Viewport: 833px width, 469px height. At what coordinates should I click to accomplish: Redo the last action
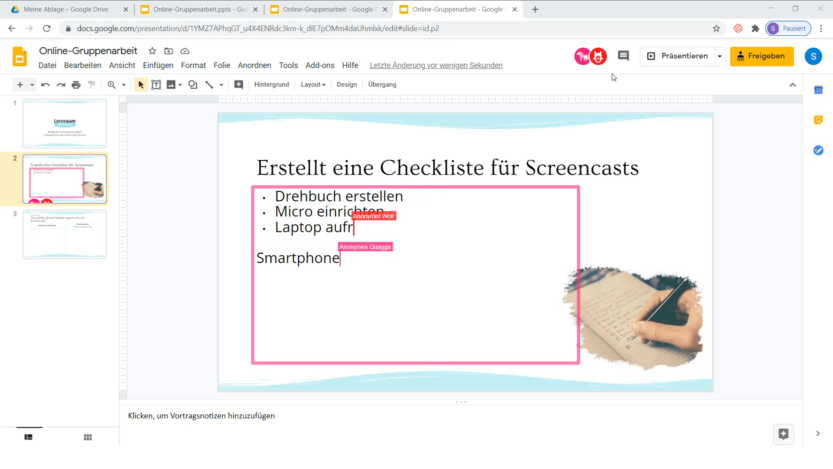pyautogui.click(x=61, y=84)
